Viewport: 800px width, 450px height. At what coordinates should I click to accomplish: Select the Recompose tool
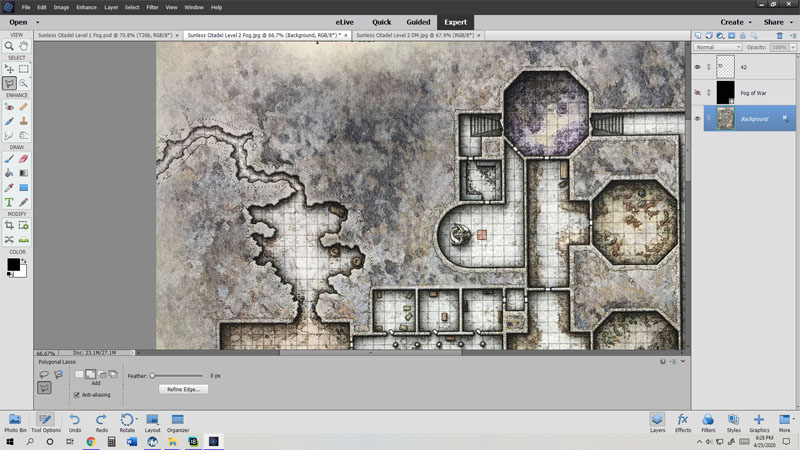(23, 225)
